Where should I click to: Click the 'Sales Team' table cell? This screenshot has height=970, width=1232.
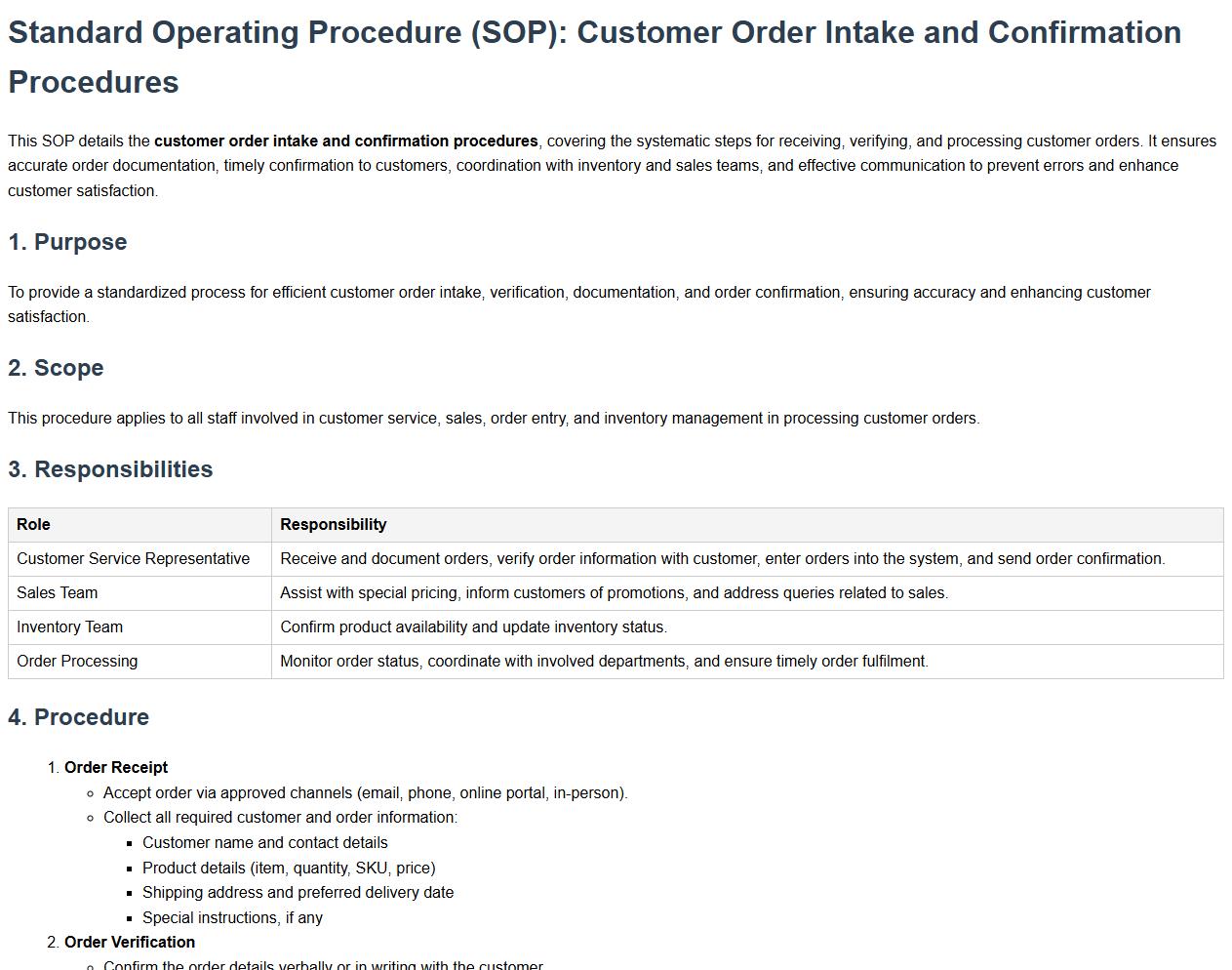coord(57,593)
